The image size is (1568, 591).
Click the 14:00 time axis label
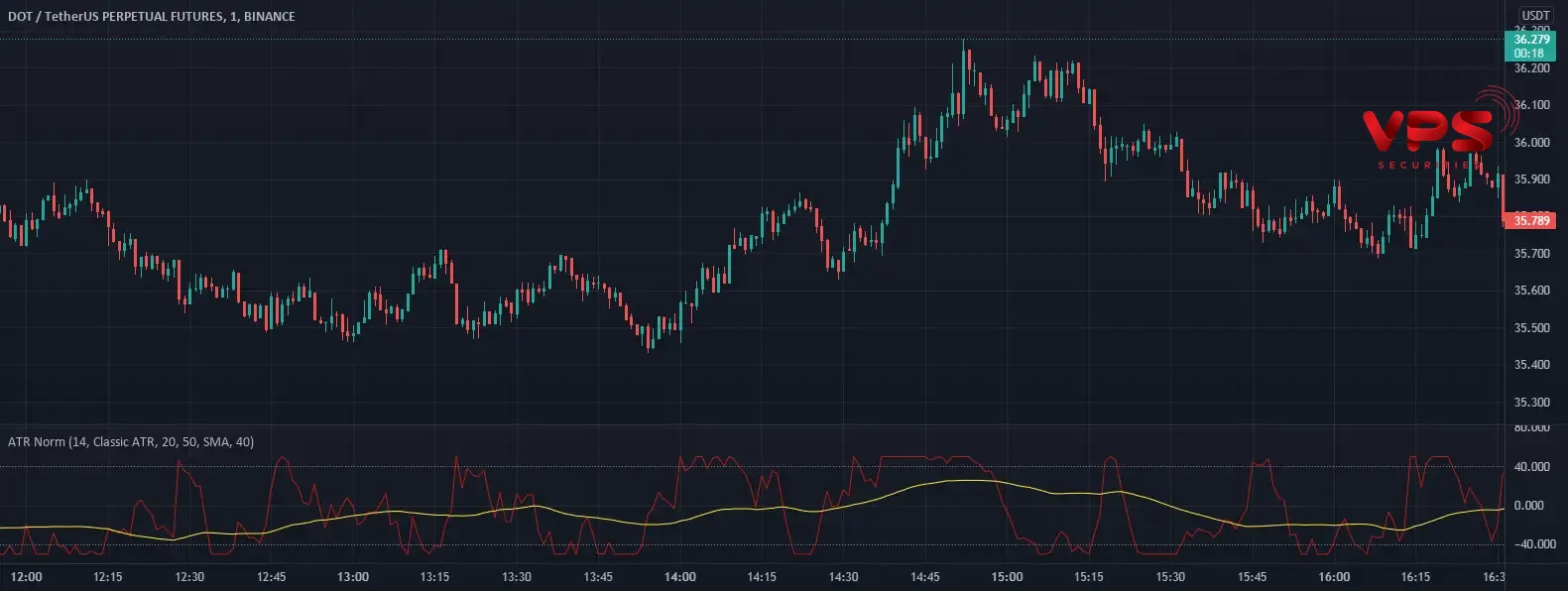(x=679, y=577)
